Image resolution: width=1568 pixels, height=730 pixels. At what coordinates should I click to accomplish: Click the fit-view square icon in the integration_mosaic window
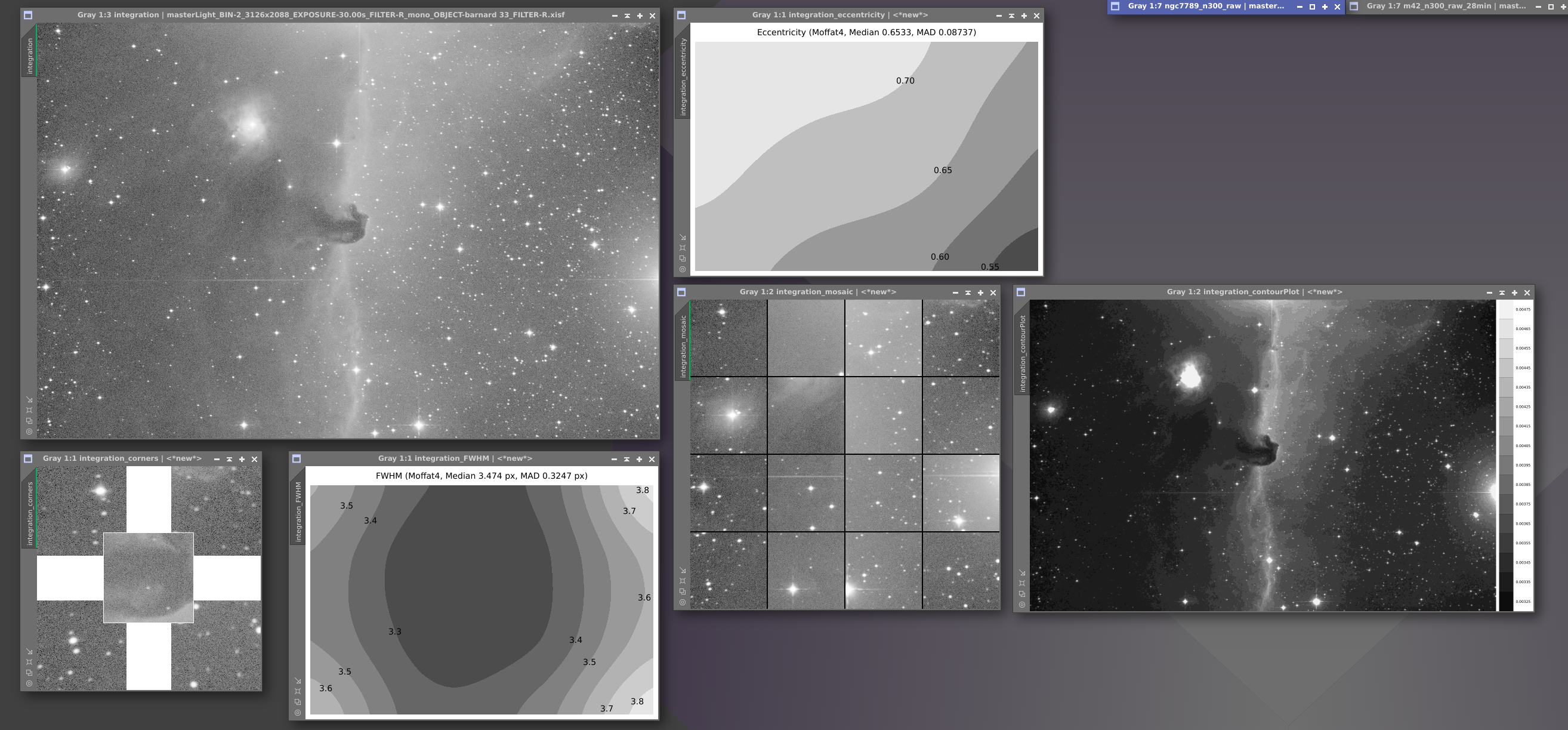point(683,581)
